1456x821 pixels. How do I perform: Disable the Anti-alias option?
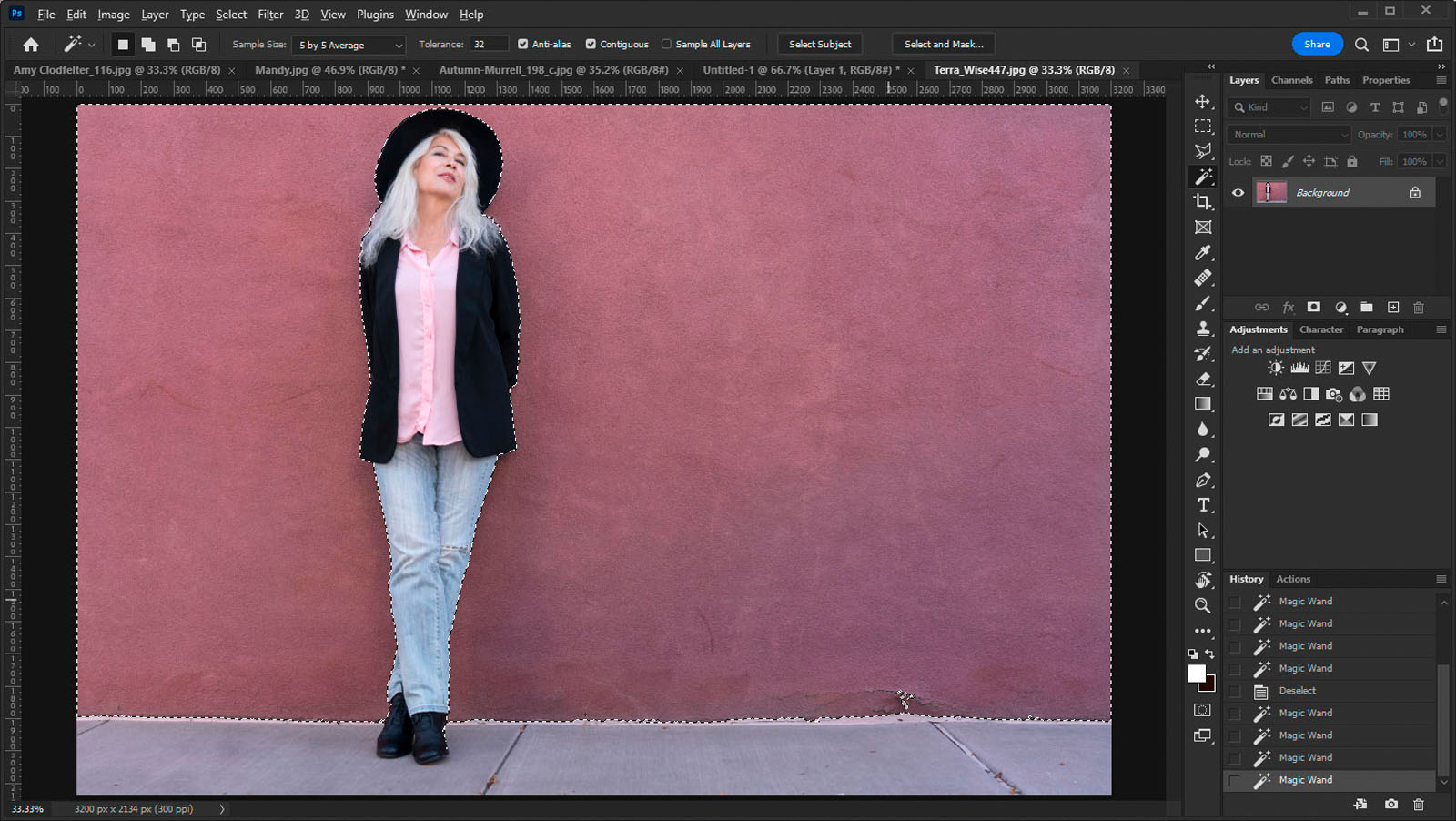(x=523, y=44)
